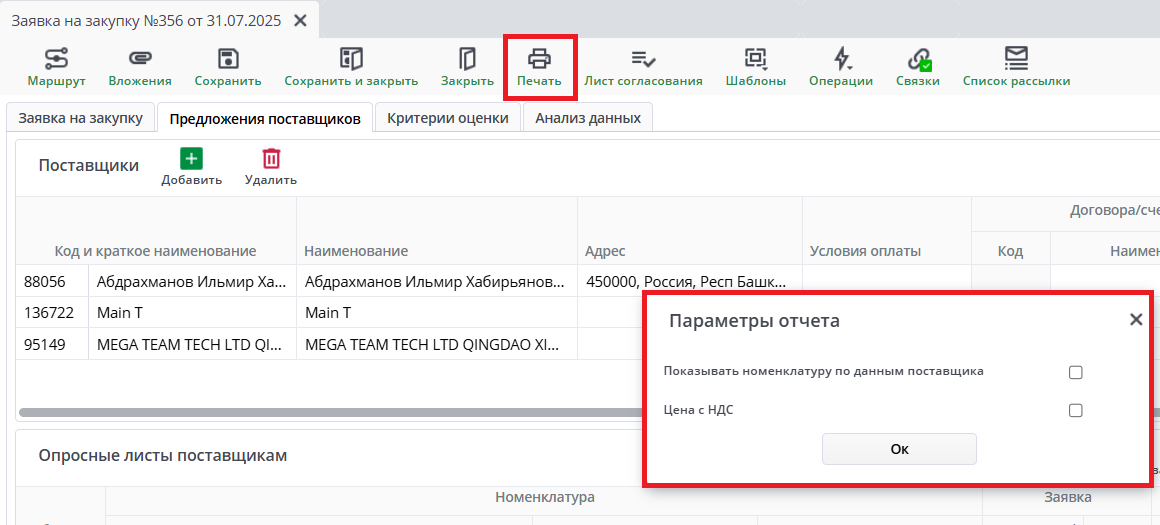Open the Связки links icon
The width and height of the screenshot is (1160, 525).
coord(917,59)
